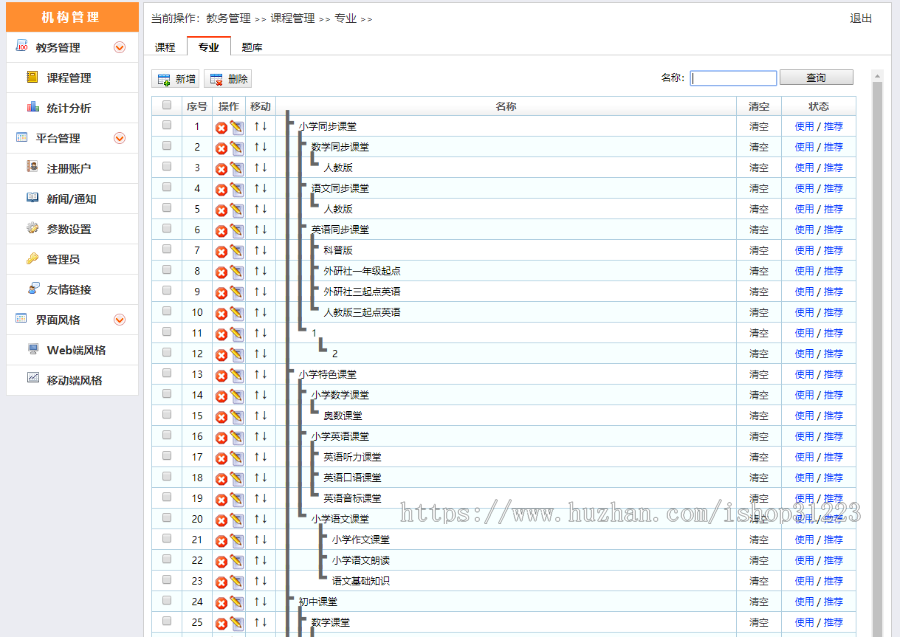Tick the checkbox for row 24 初中课堂
Viewport: 900px width, 637px height.
167,600
